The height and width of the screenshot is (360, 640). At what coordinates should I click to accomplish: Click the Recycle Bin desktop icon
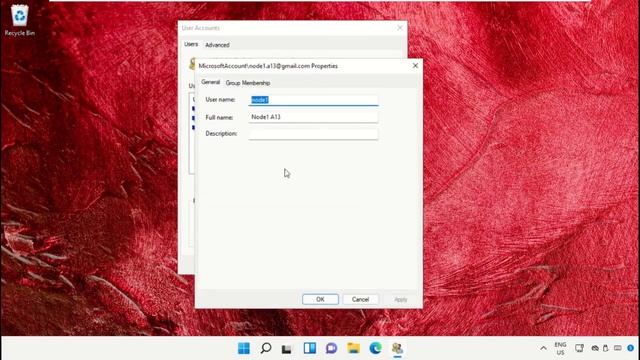[20, 20]
